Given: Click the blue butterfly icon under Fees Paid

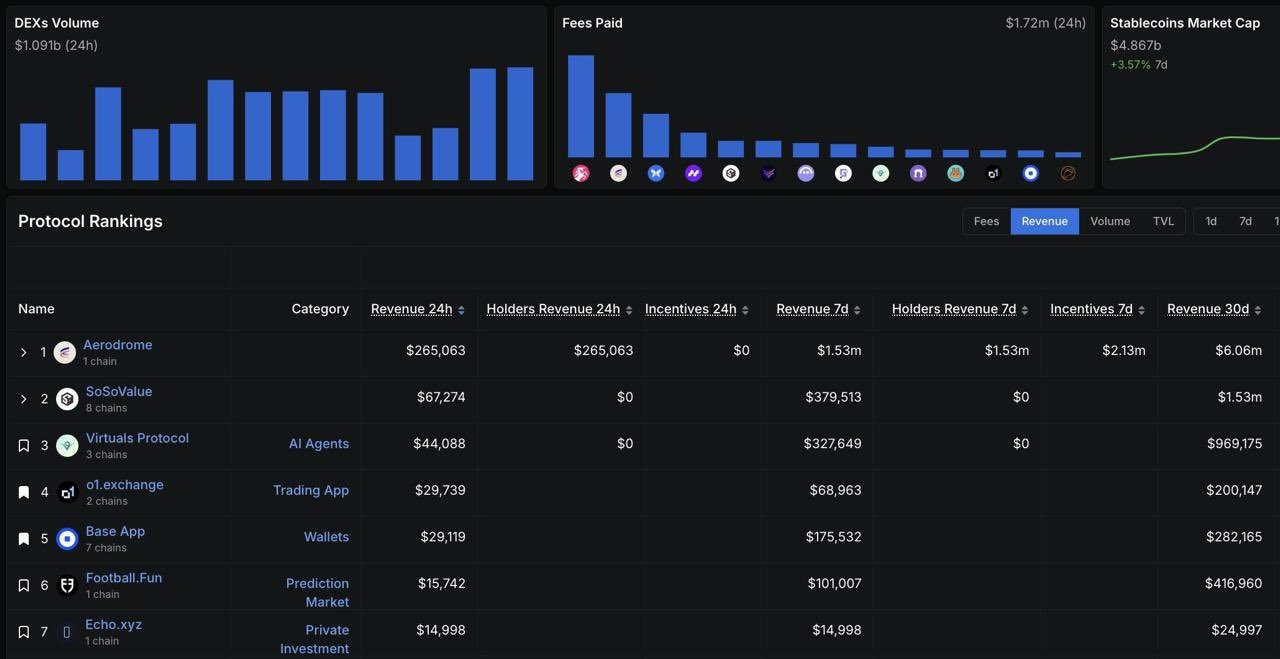Looking at the screenshot, I should 656,174.
